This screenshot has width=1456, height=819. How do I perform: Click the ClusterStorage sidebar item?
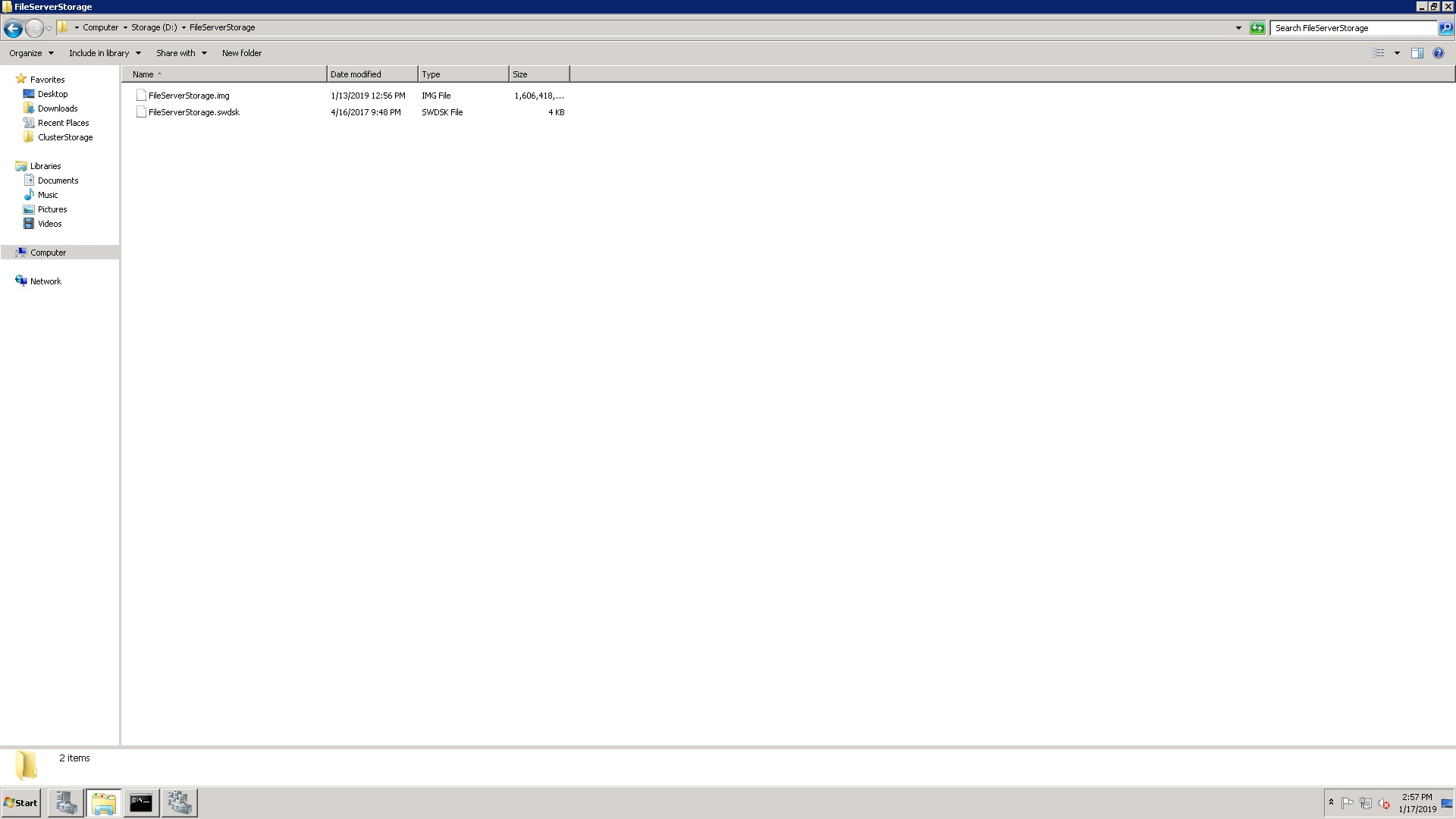[x=65, y=137]
